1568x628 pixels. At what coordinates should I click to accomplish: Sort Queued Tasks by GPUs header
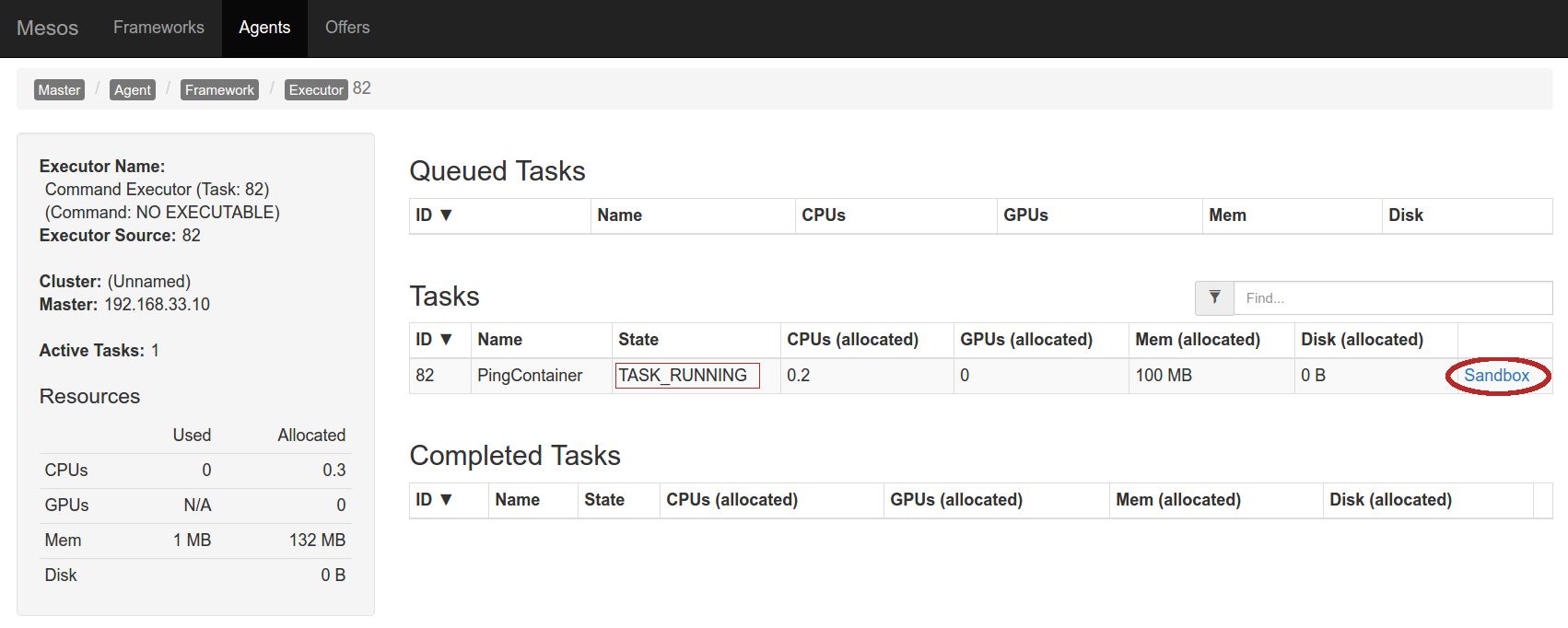coord(1025,215)
